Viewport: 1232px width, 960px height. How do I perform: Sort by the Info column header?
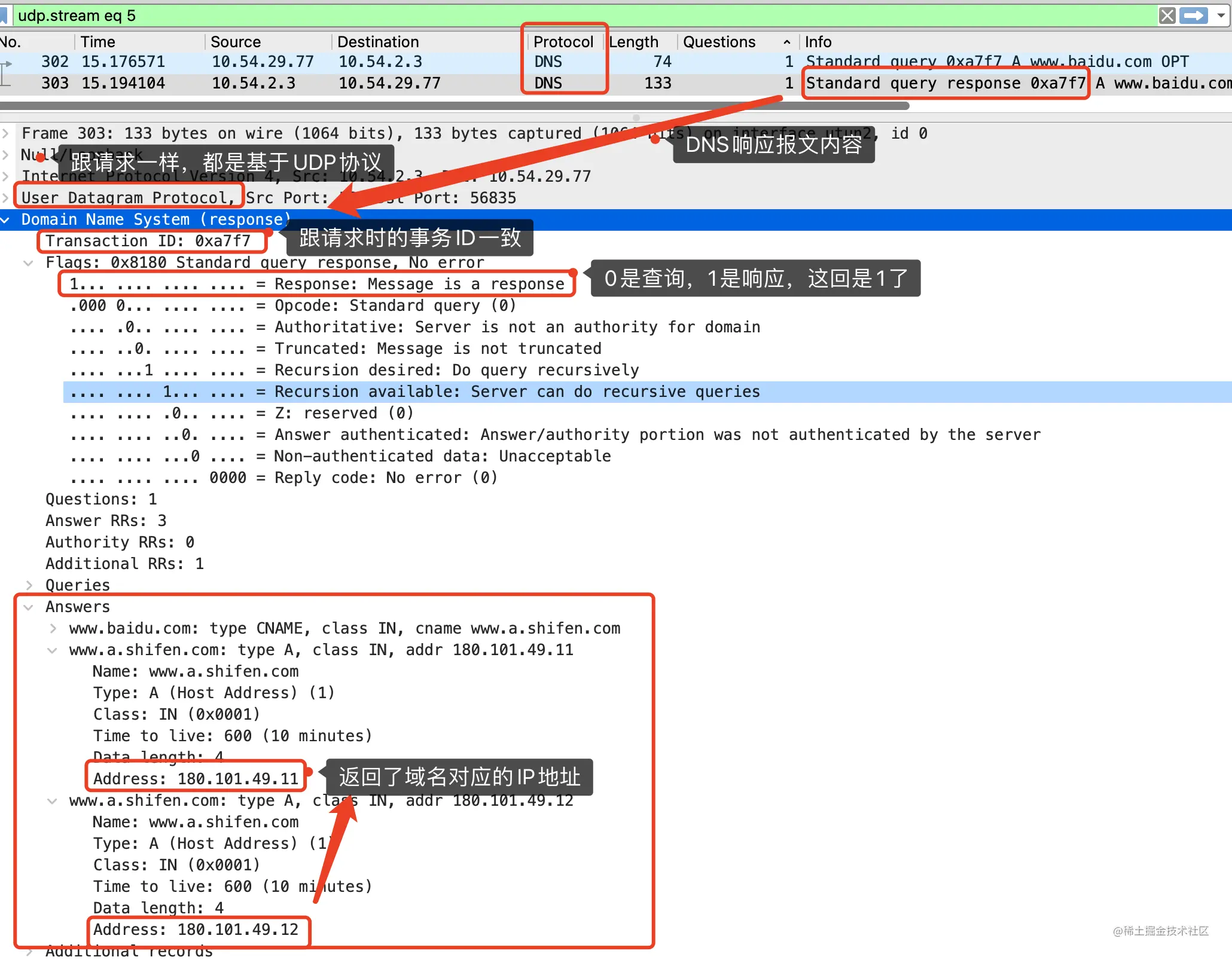818,42
